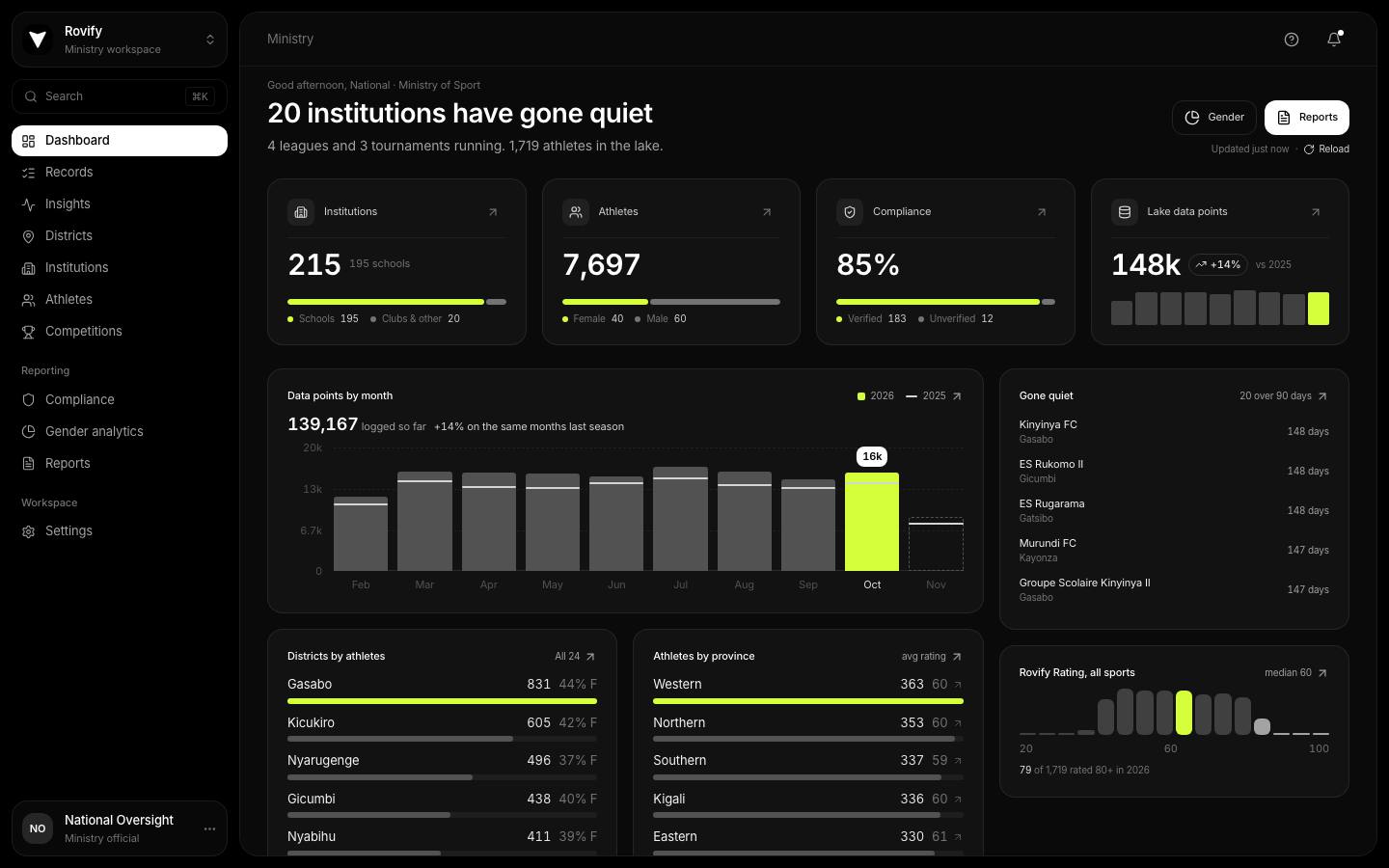Toggle the 2026 legend series
Screen dimensions: 1389x868
tap(876, 396)
